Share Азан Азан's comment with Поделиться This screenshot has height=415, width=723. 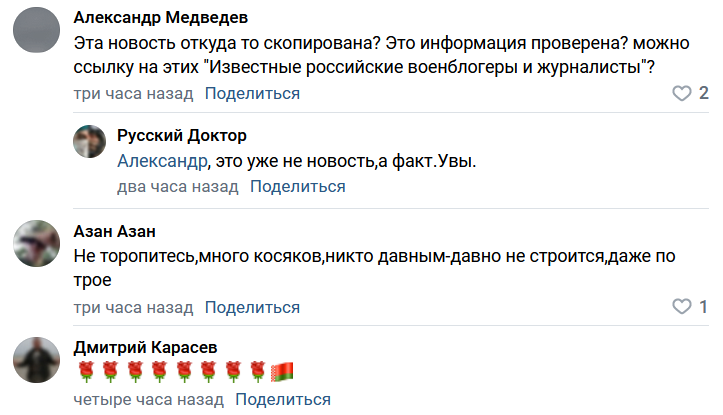pos(252,306)
